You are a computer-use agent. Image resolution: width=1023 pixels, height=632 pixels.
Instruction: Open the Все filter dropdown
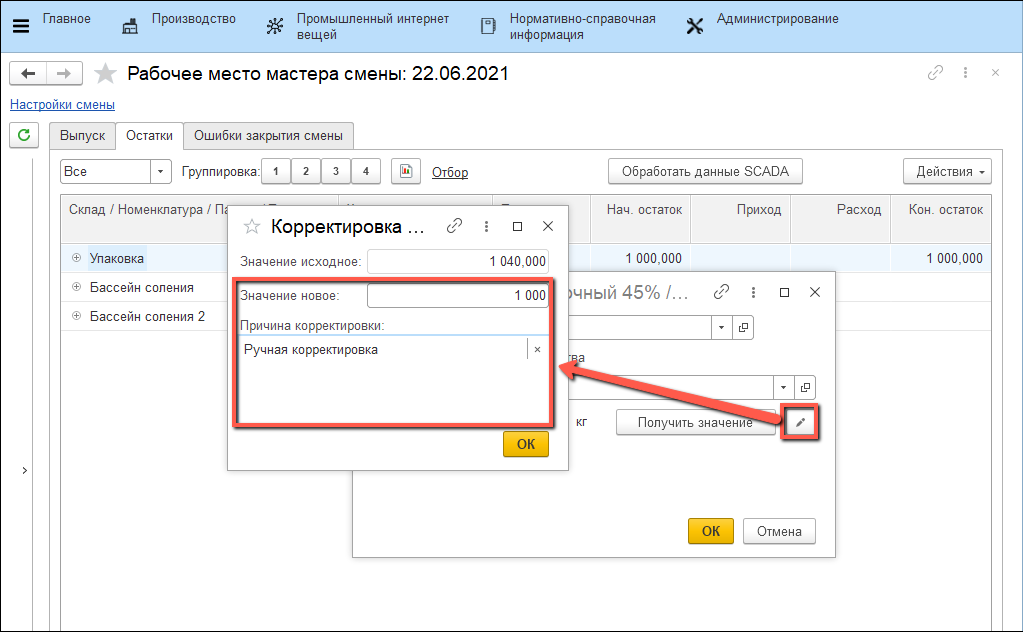pos(161,171)
